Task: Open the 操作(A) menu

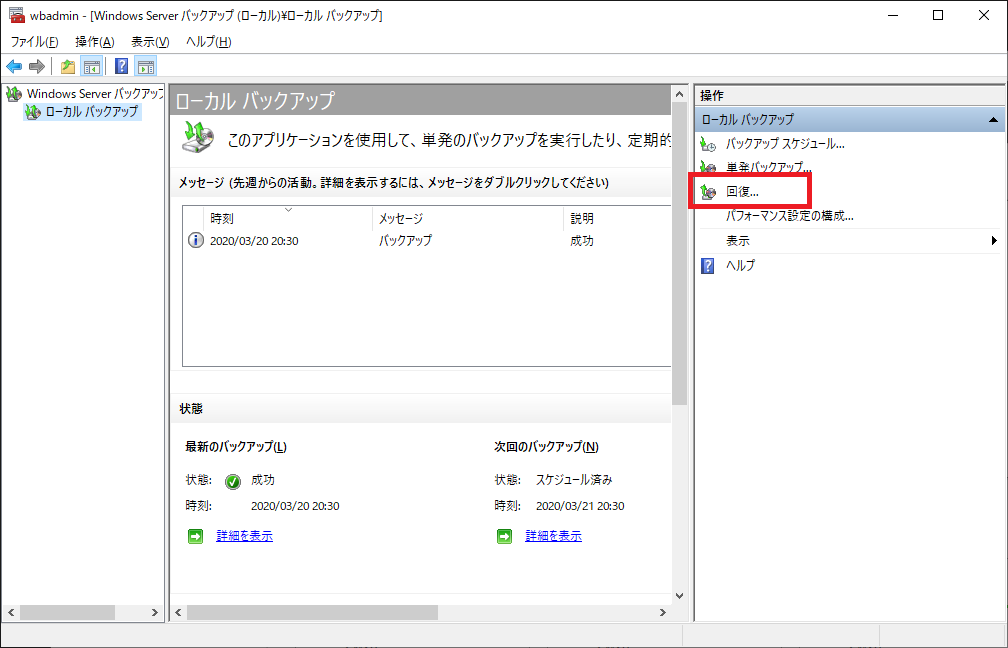Action: [x=95, y=41]
